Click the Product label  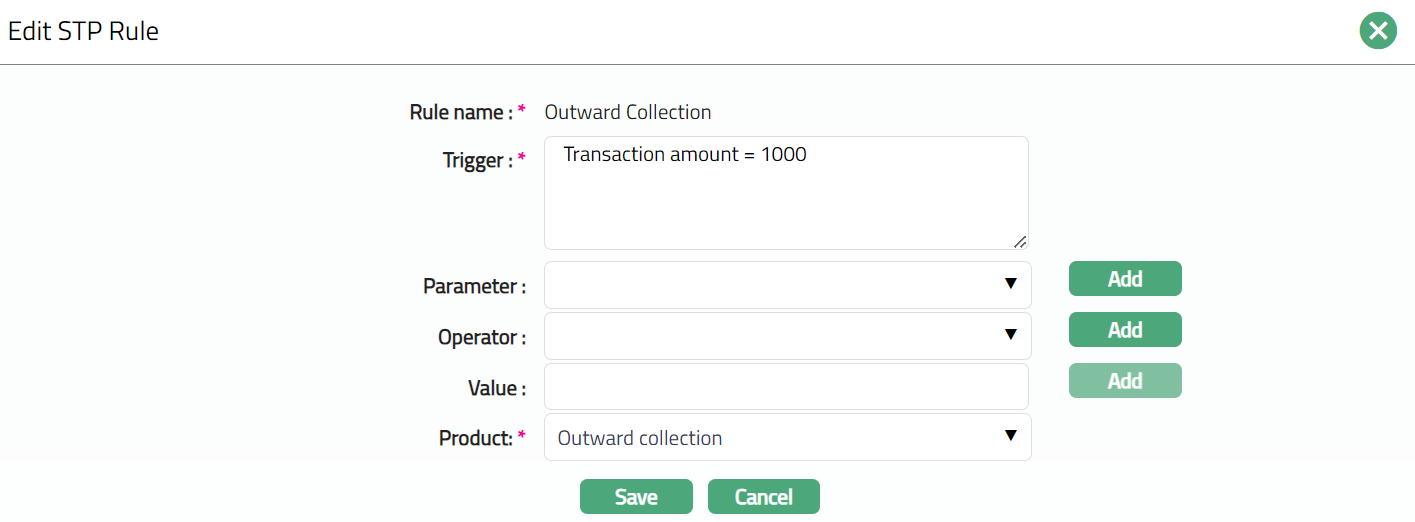pyautogui.click(x=475, y=438)
